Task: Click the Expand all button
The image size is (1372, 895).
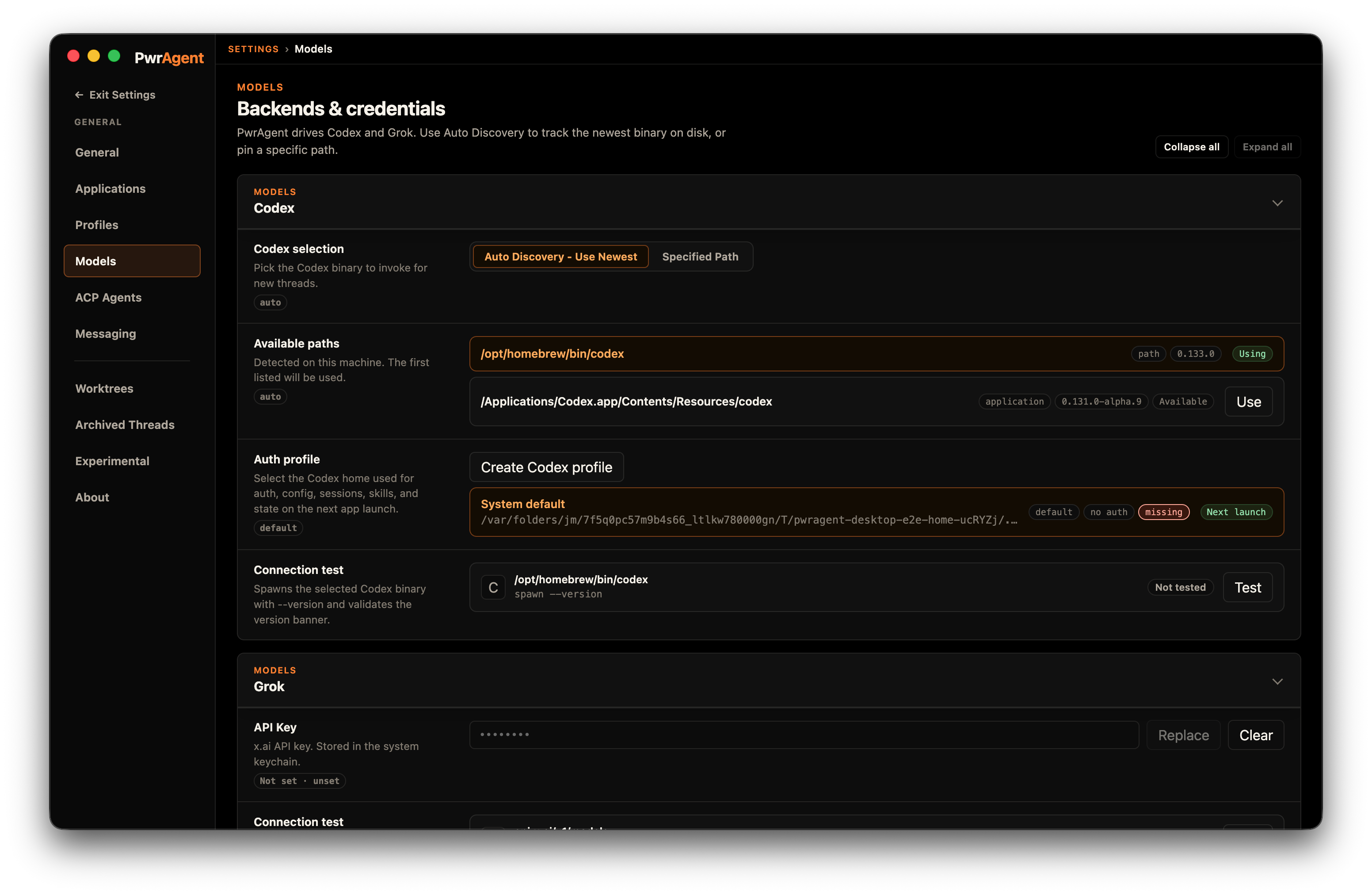Action: (x=1267, y=146)
